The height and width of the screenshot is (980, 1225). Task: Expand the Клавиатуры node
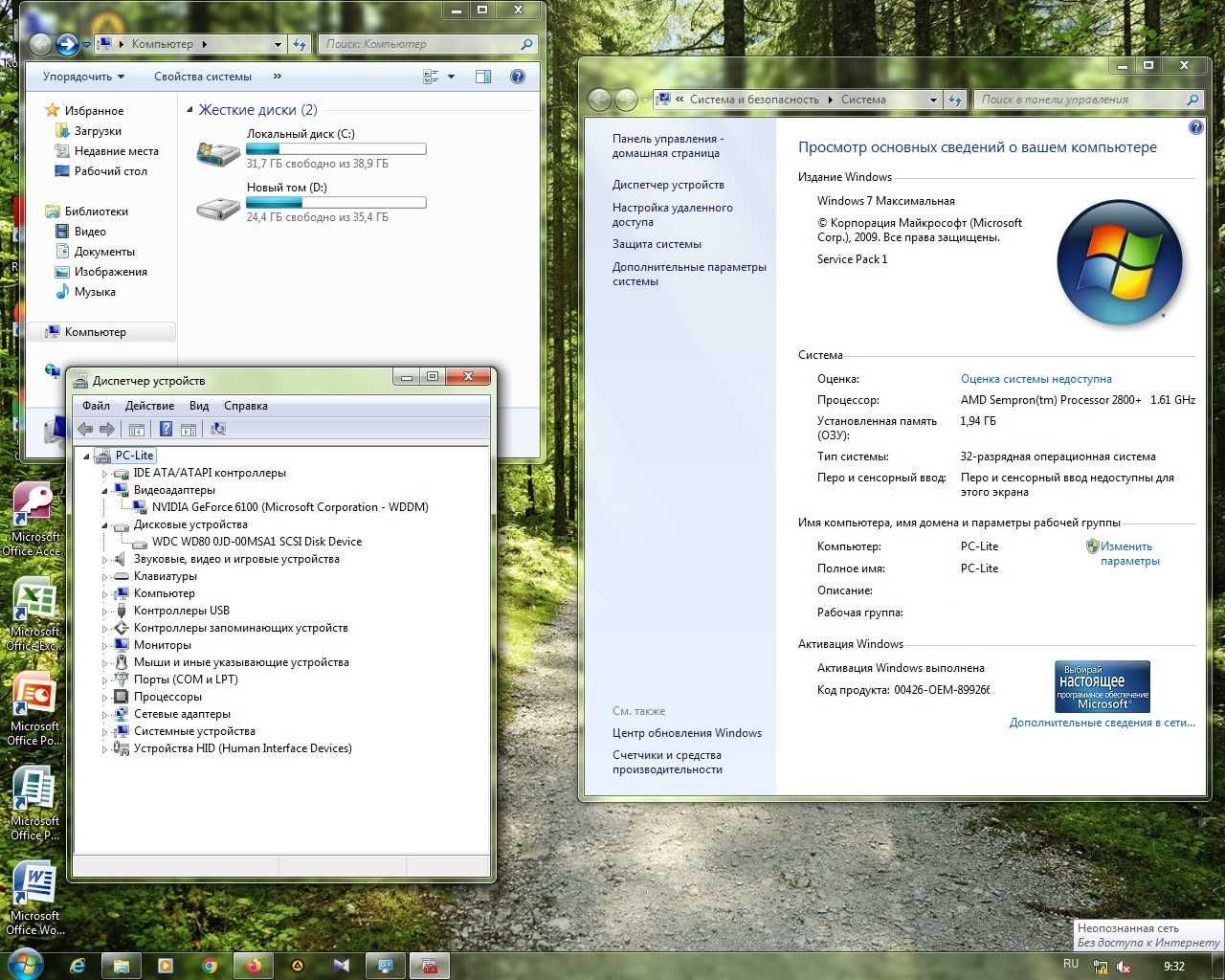105,576
